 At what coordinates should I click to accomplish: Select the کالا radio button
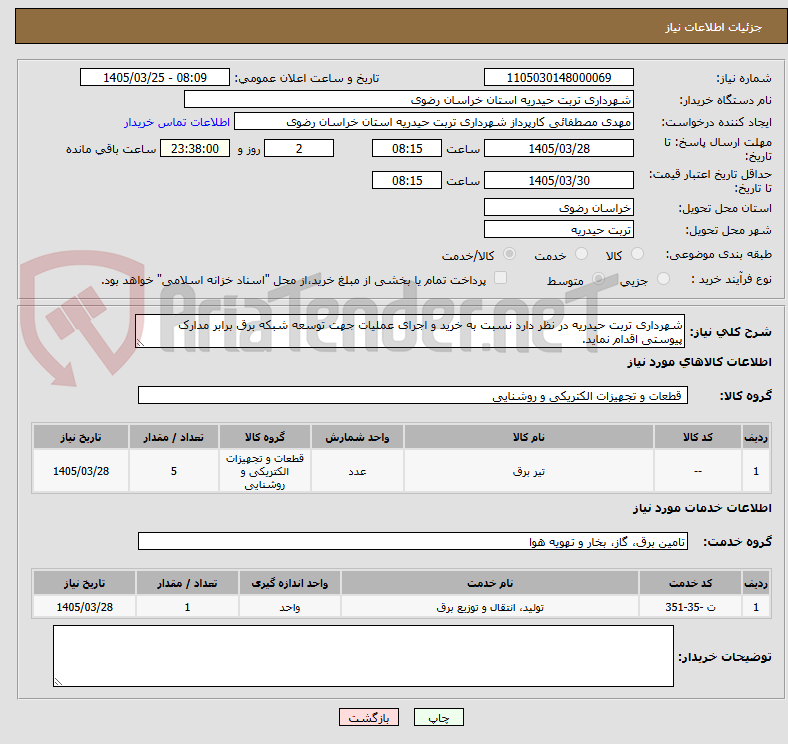(637, 254)
